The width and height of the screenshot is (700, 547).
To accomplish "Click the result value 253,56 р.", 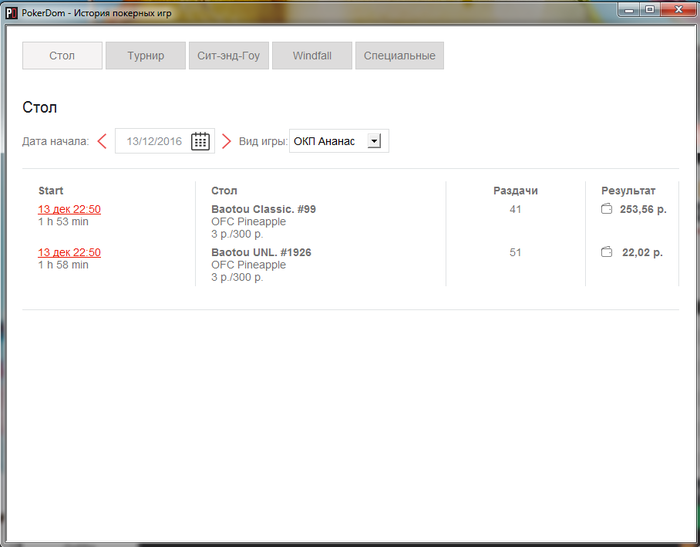I will pos(643,209).
